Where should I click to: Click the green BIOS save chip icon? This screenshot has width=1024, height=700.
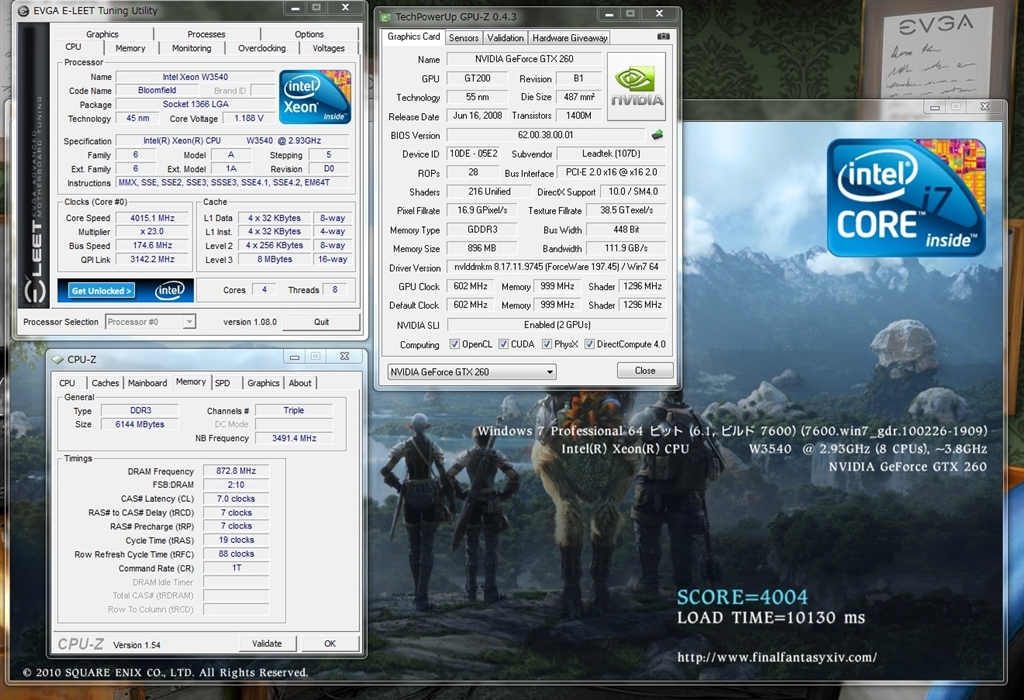tap(657, 135)
